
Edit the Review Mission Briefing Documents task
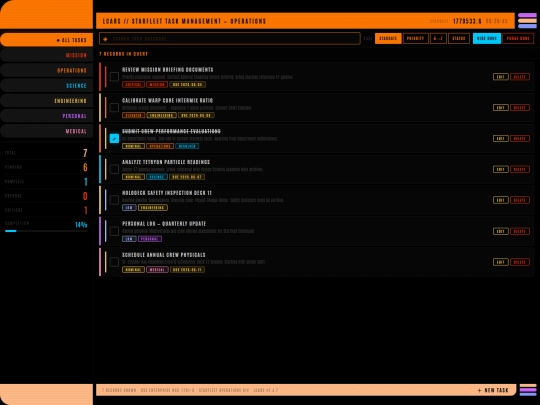point(500,77)
